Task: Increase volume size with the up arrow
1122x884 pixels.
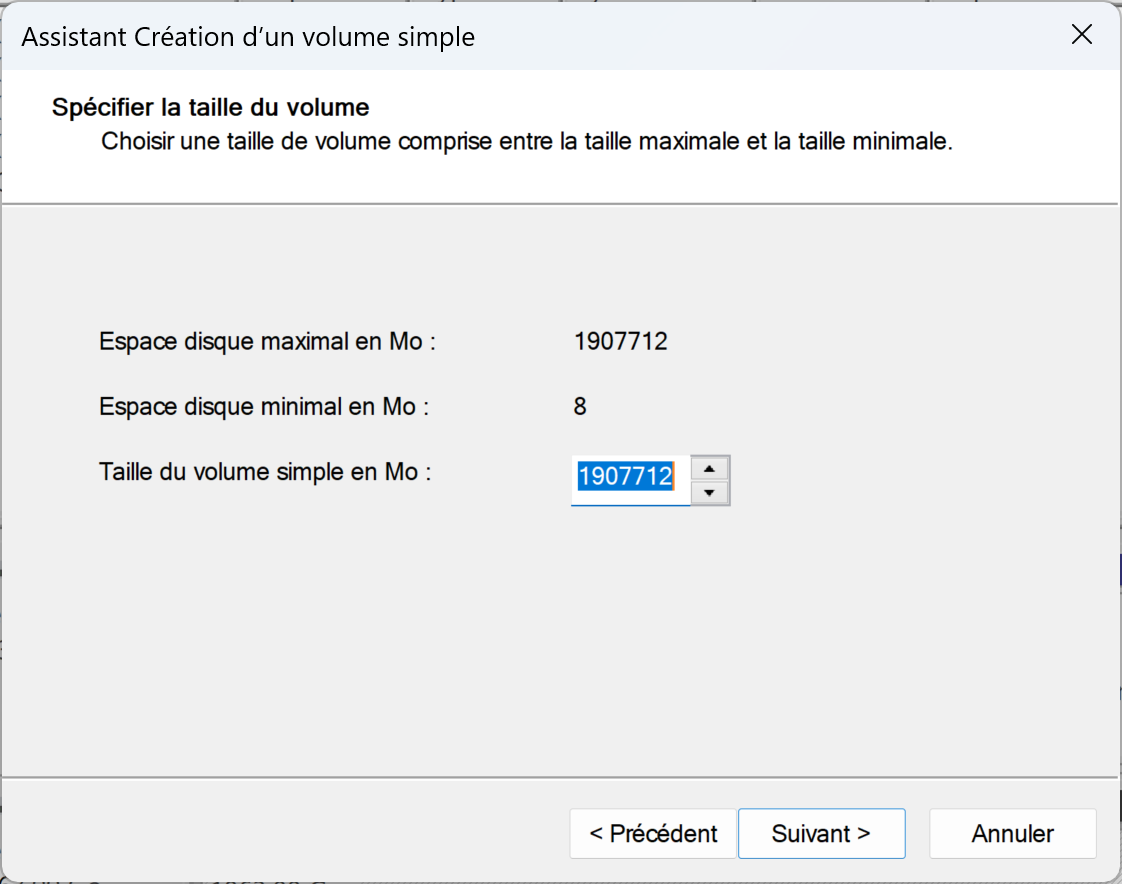Action: [x=709, y=469]
